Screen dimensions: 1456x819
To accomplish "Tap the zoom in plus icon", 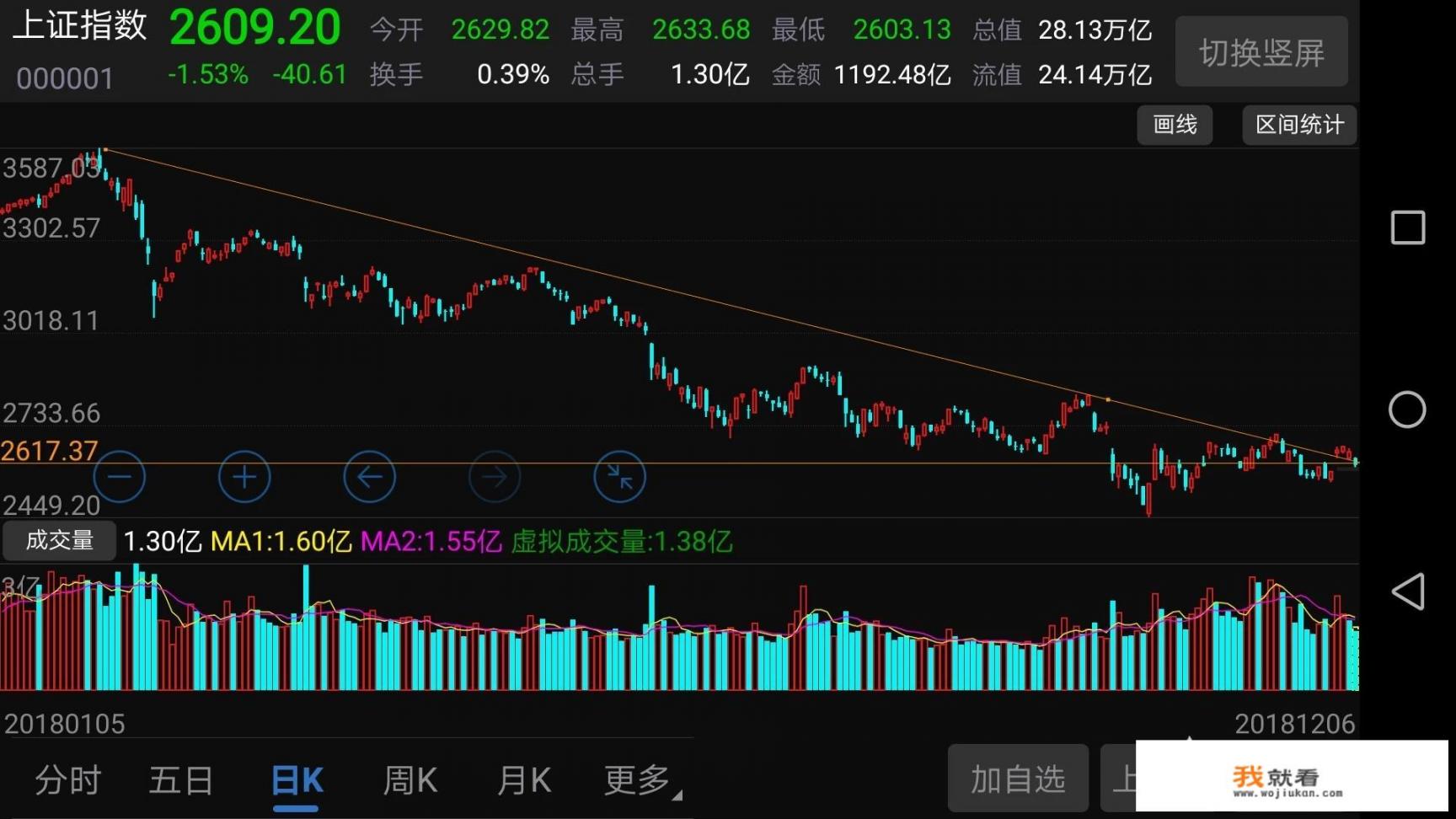I will pos(244,477).
